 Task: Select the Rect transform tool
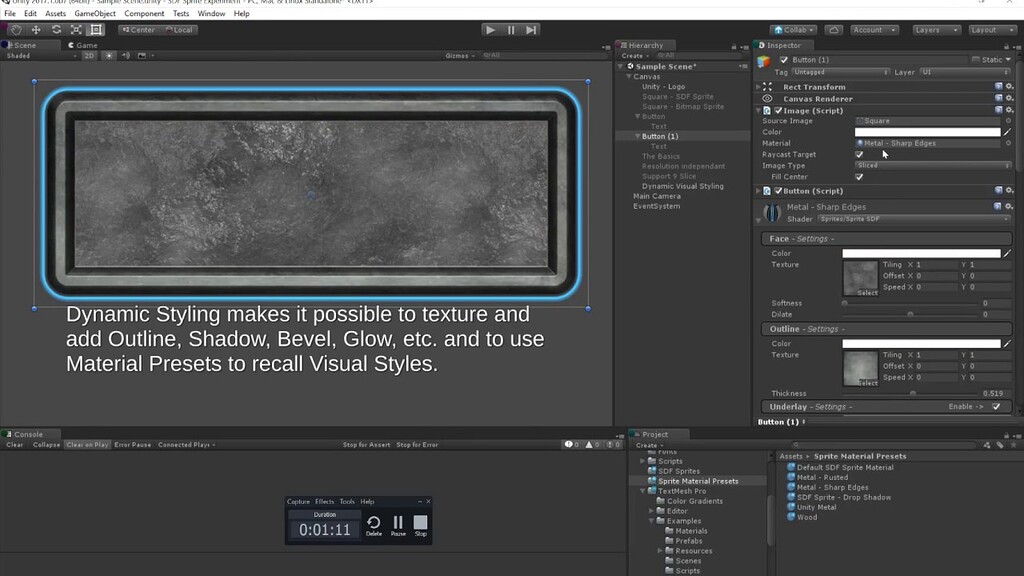coord(96,30)
